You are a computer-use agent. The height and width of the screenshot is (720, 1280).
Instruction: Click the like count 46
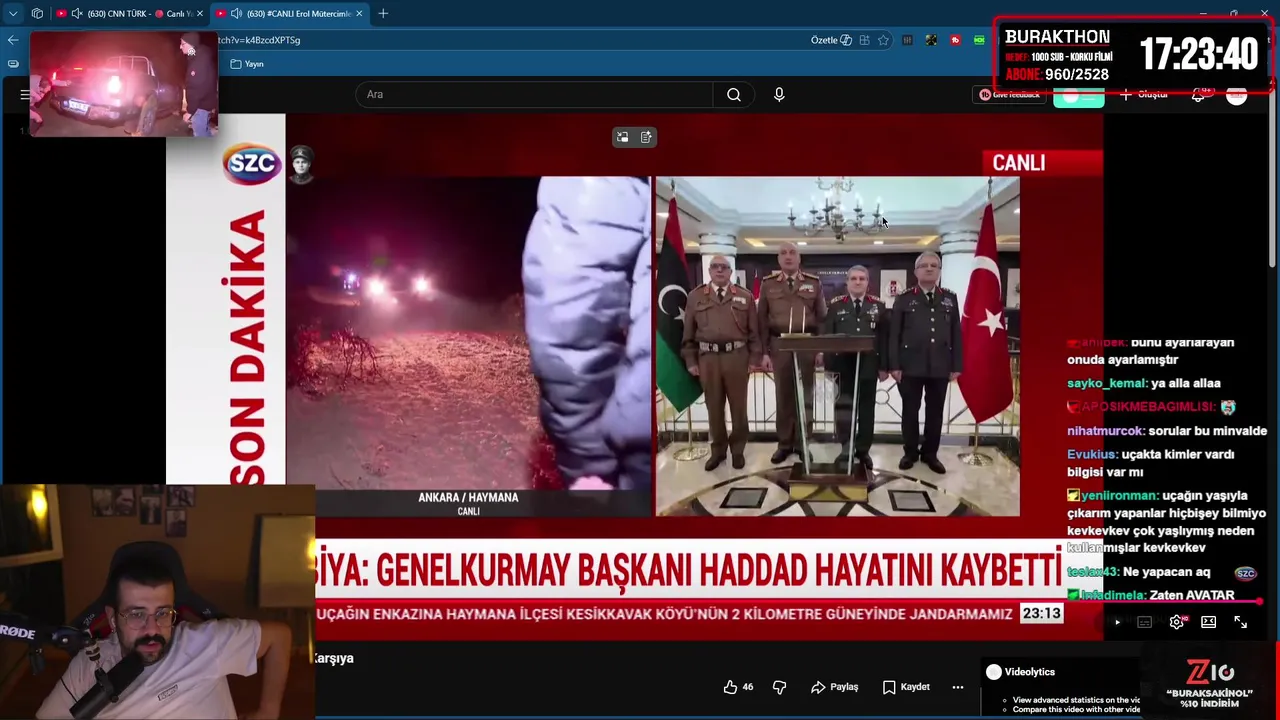[748, 687]
